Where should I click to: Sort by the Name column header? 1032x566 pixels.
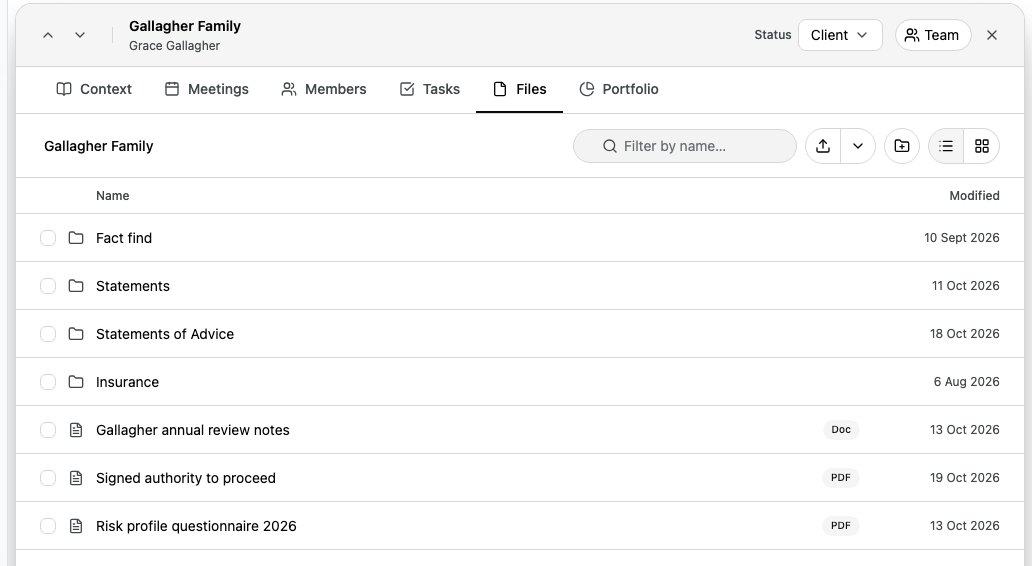(x=113, y=195)
